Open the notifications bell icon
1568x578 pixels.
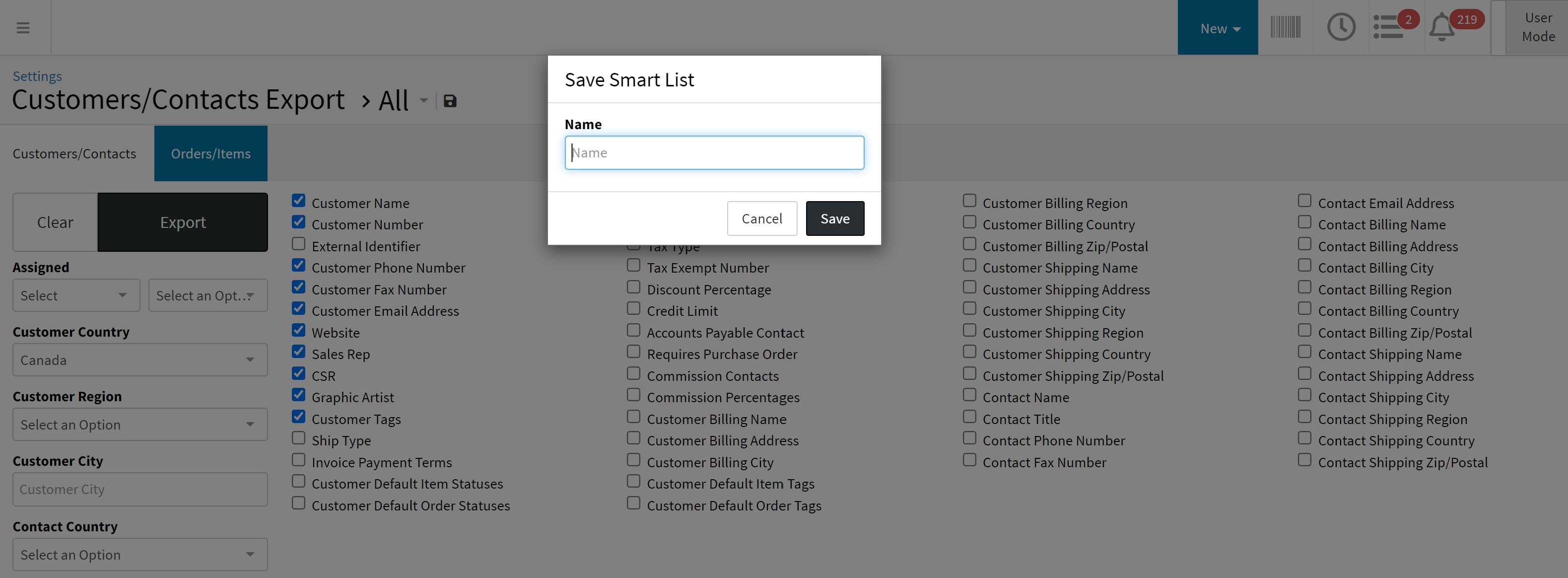[x=1442, y=28]
